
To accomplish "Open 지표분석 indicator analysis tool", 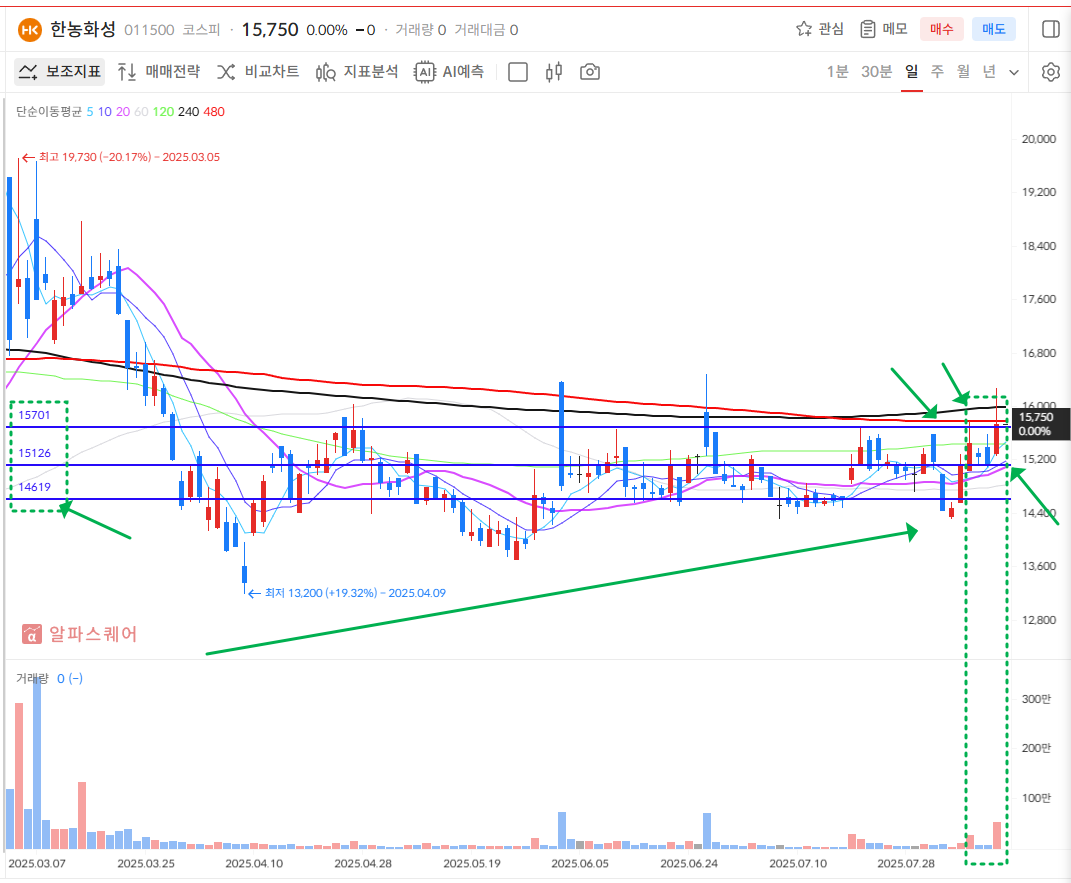I will pyautogui.click(x=357, y=72).
